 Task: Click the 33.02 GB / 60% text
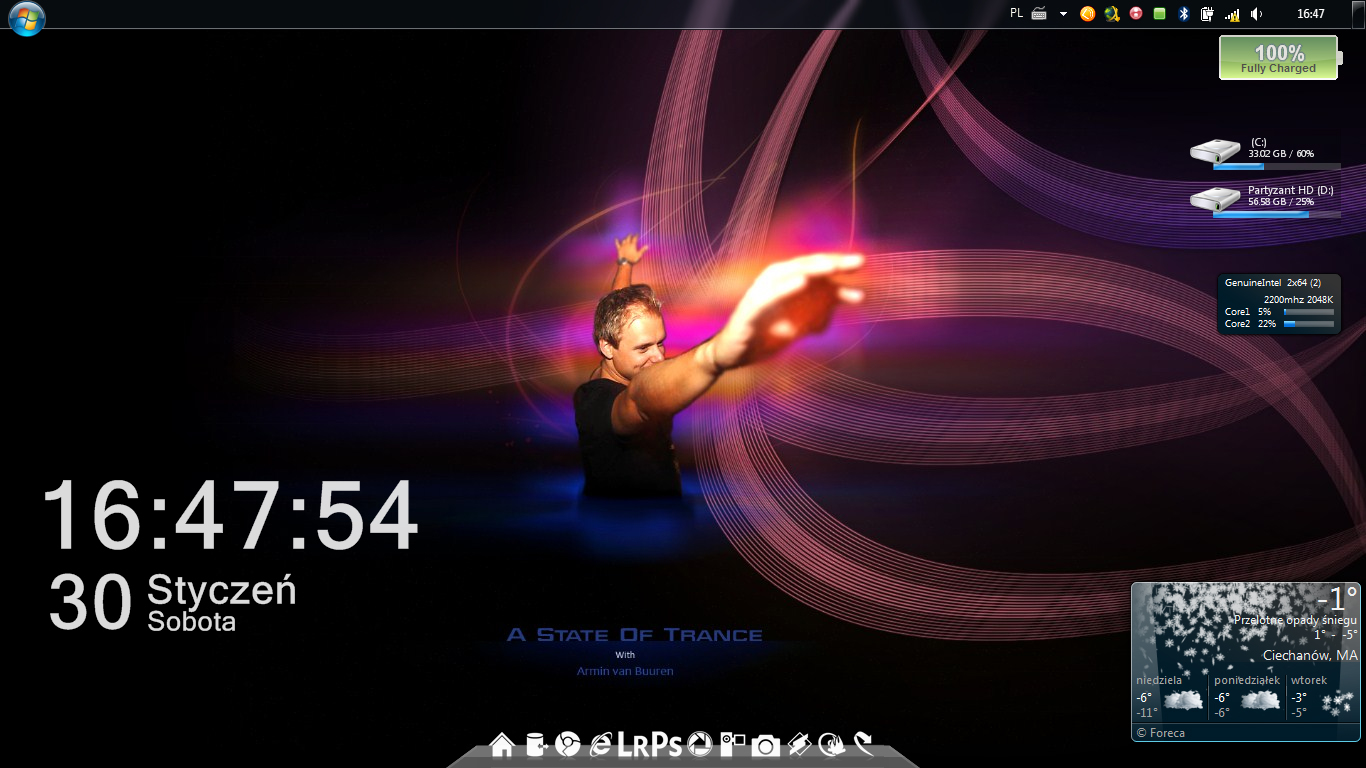tap(1281, 154)
